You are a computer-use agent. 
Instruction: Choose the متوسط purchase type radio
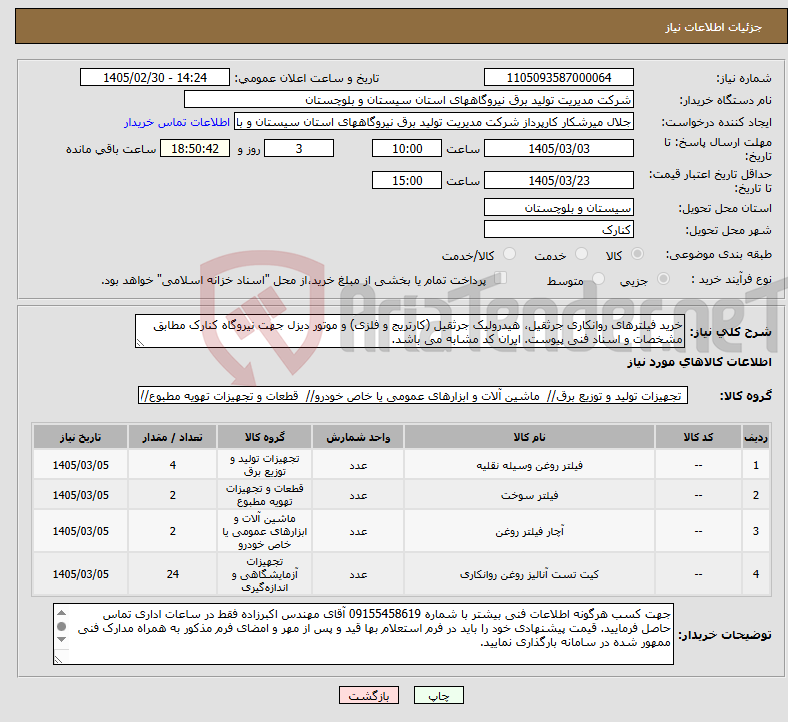[x=598, y=278]
